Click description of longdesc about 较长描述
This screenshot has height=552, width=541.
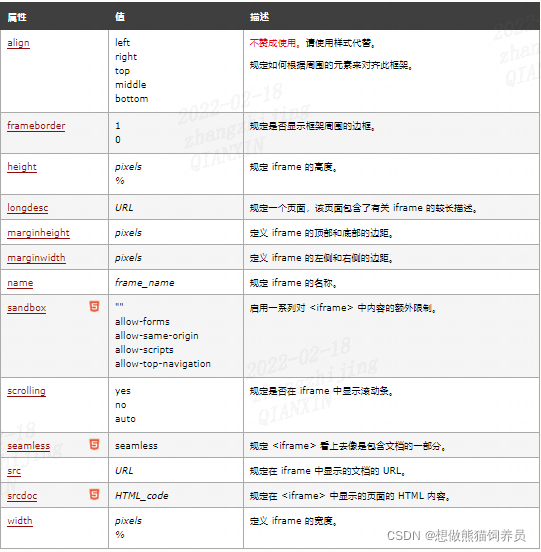364,208
